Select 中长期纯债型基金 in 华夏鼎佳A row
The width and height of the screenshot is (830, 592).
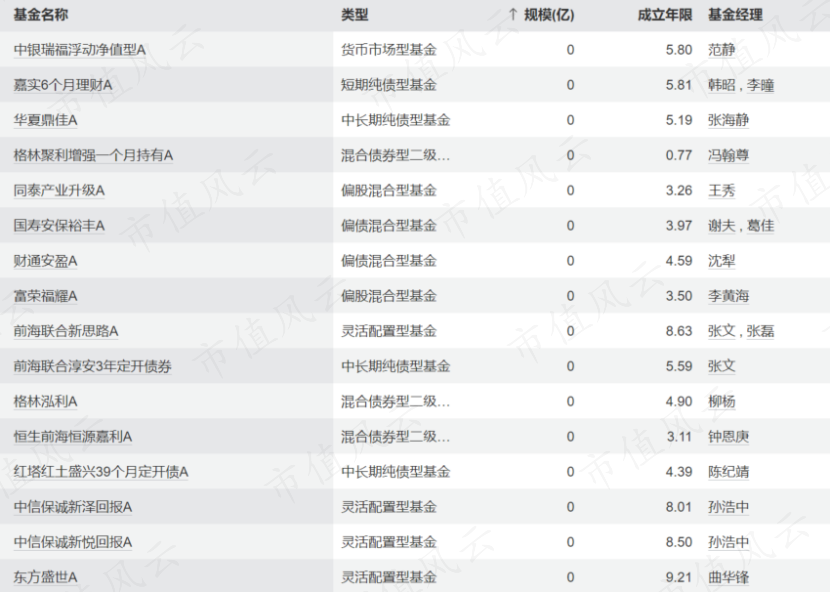[x=396, y=120]
